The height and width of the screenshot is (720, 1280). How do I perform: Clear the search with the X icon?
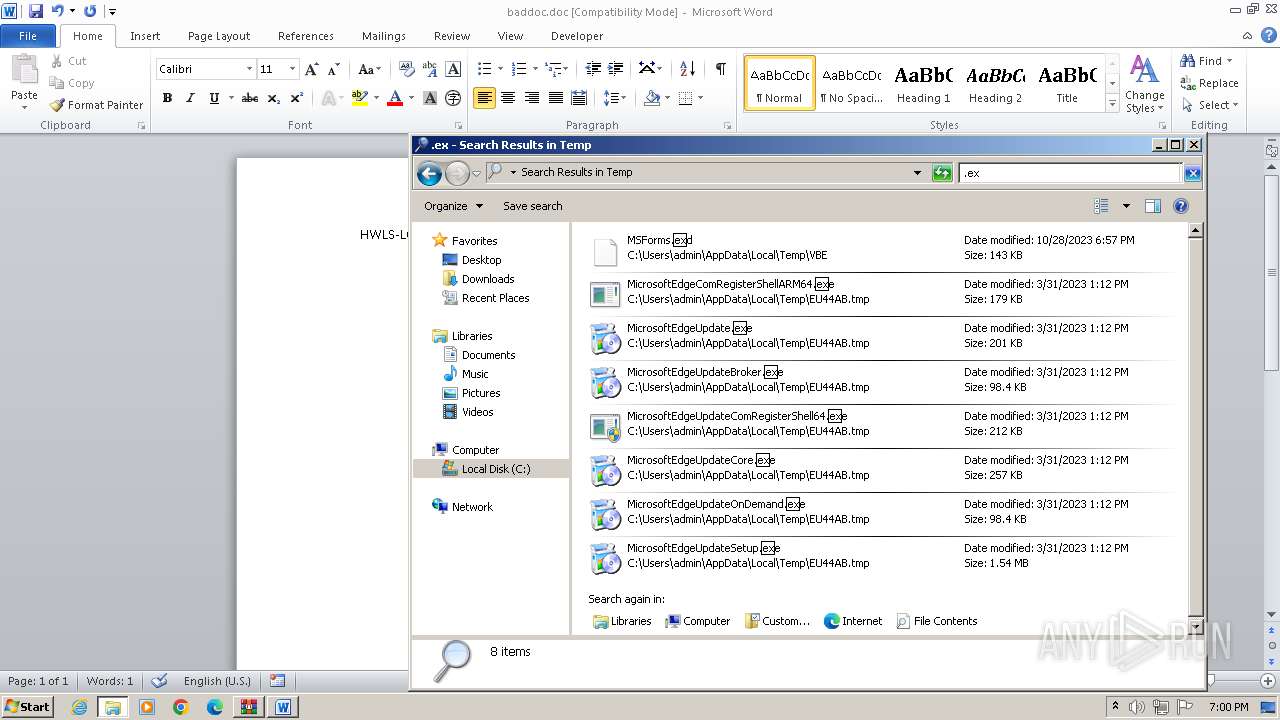[x=1192, y=173]
